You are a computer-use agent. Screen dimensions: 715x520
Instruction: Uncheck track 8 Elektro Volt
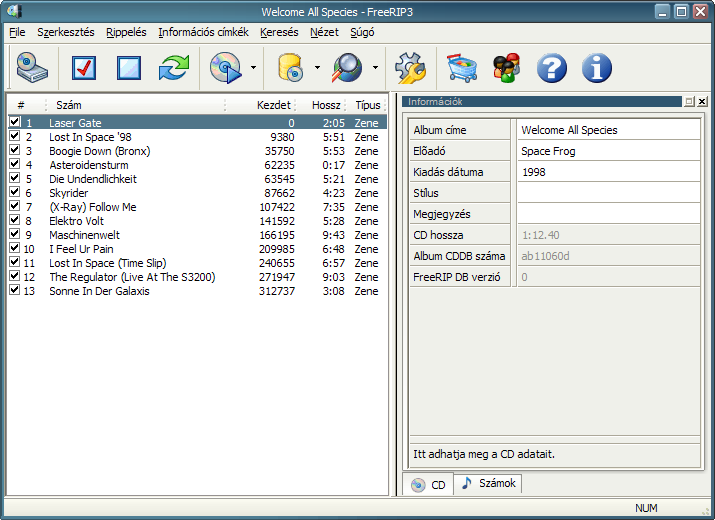pos(15,220)
